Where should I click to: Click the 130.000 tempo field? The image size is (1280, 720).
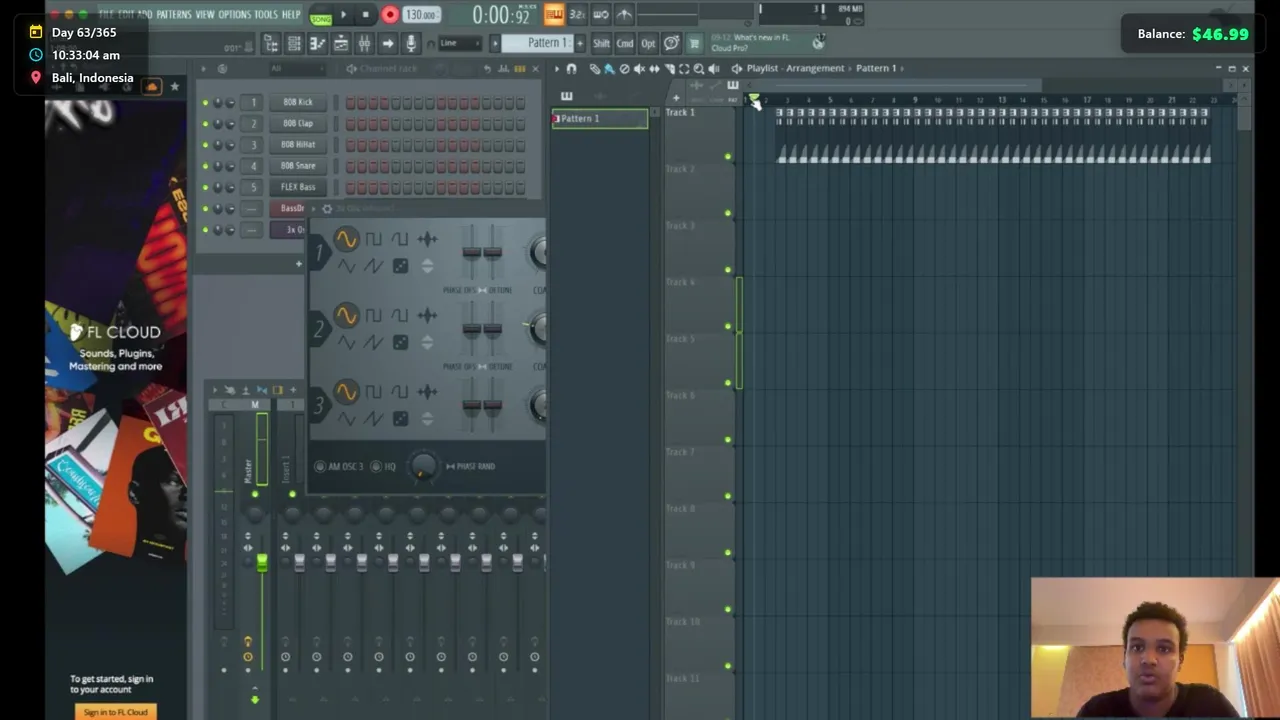pyautogui.click(x=421, y=15)
